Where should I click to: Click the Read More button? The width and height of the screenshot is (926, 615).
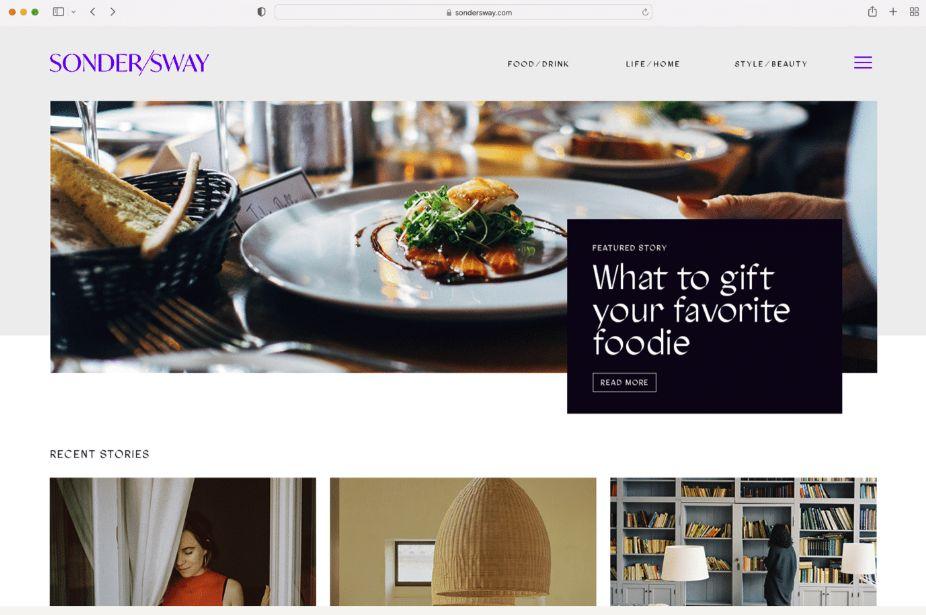(624, 382)
